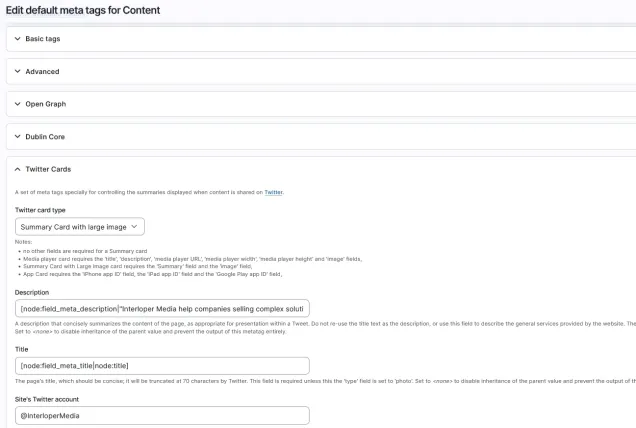The image size is (636, 428).
Task: Focus the Description token input field
Action: pos(162,308)
